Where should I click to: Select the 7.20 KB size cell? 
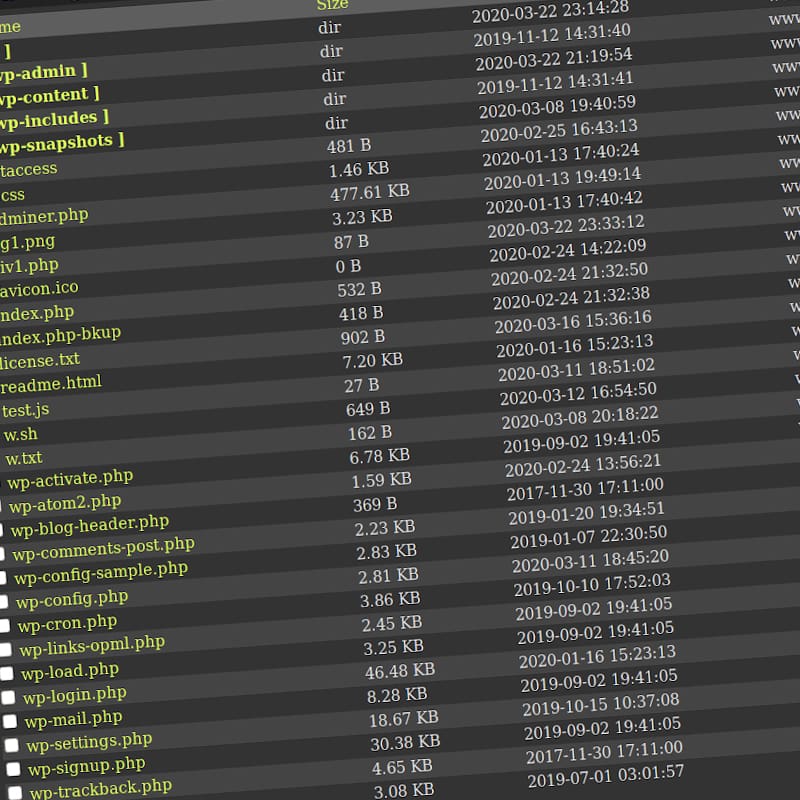click(x=373, y=361)
